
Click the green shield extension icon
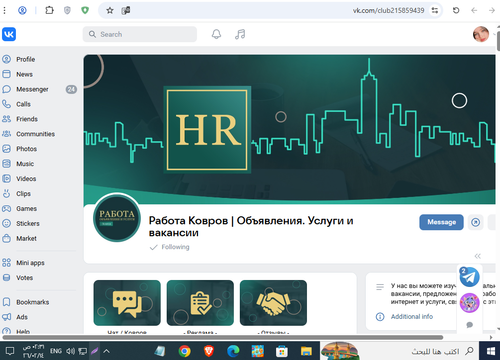[85, 10]
